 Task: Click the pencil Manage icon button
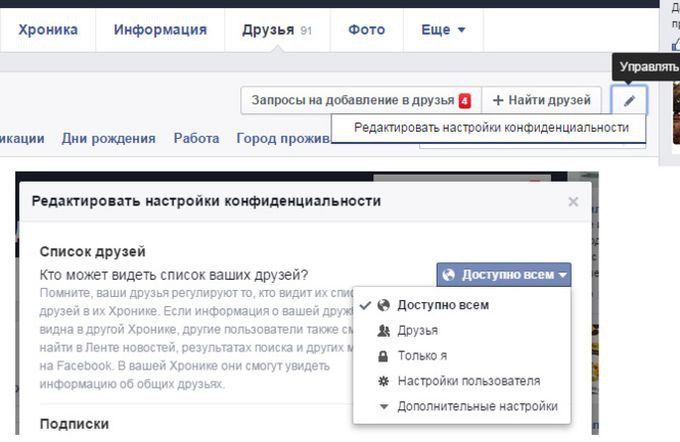pyautogui.click(x=629, y=100)
